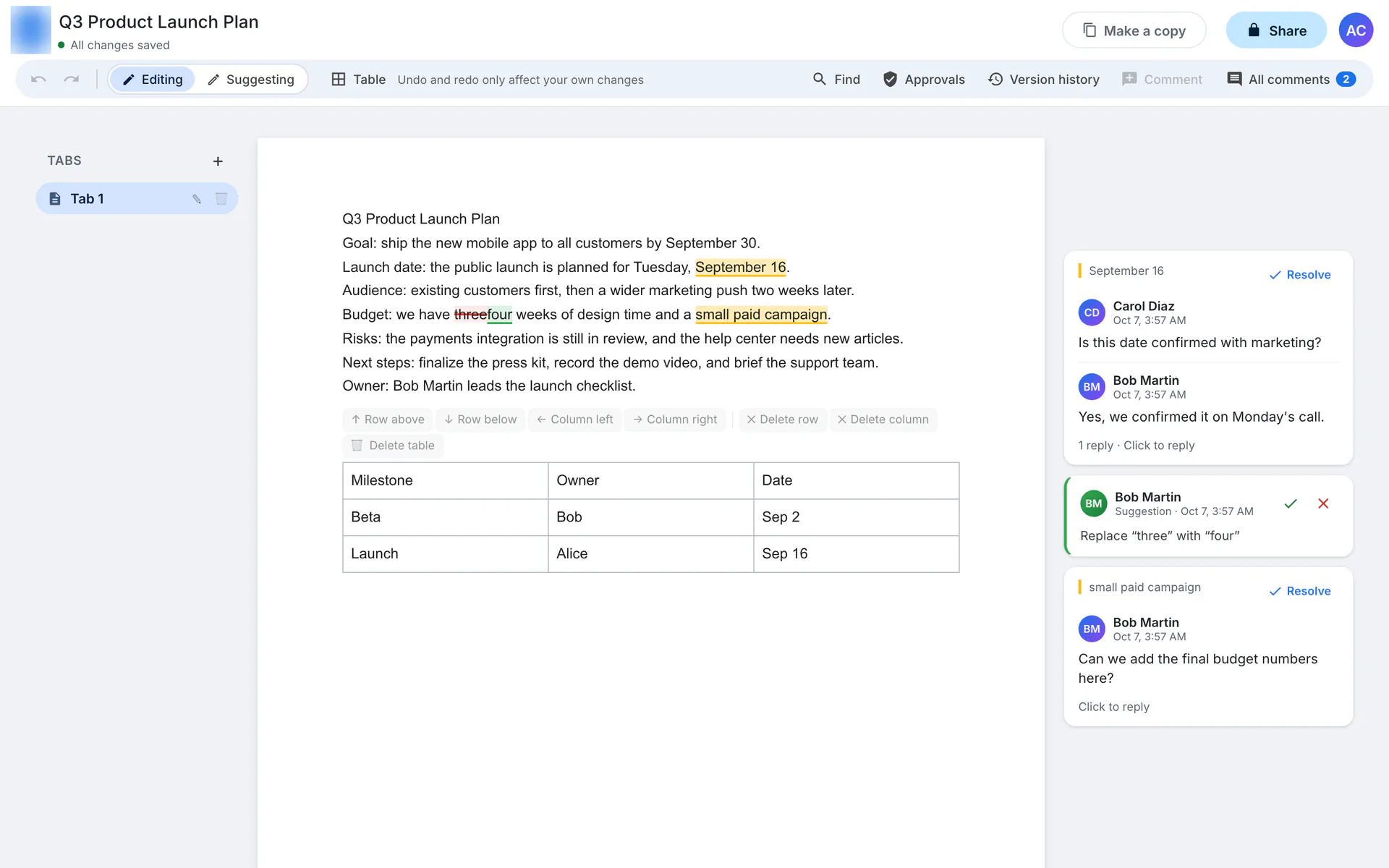Click the document title Q3 Product Launch Plan
This screenshot has width=1389, height=868.
pos(158,22)
